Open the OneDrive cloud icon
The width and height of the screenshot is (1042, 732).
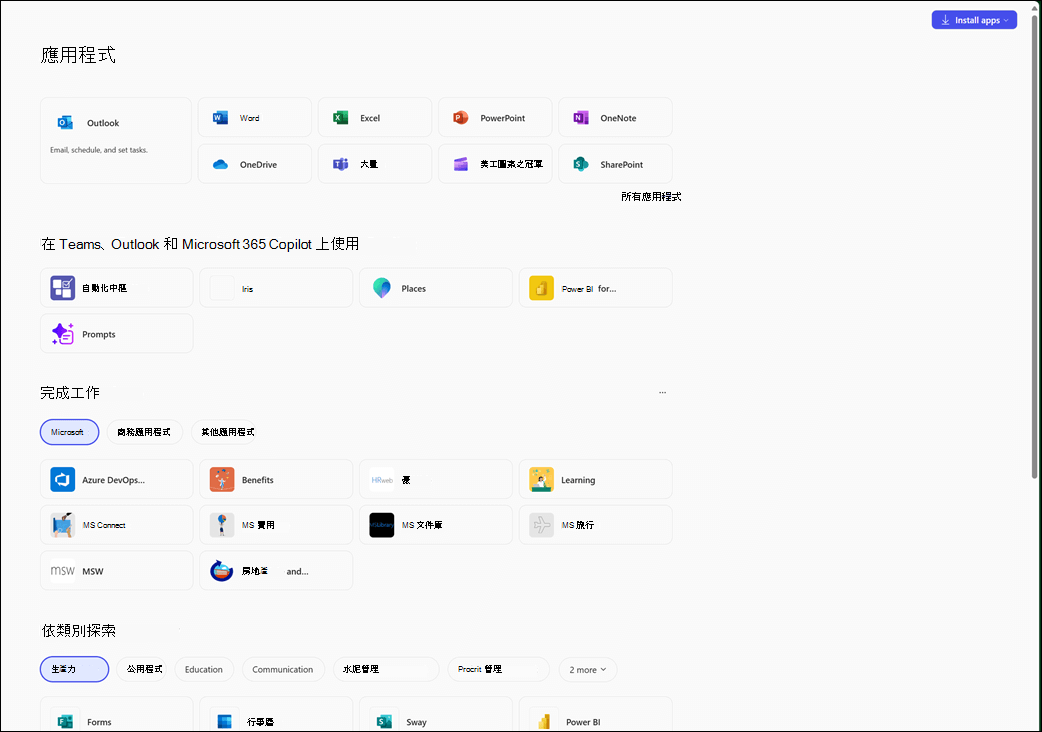[220, 164]
